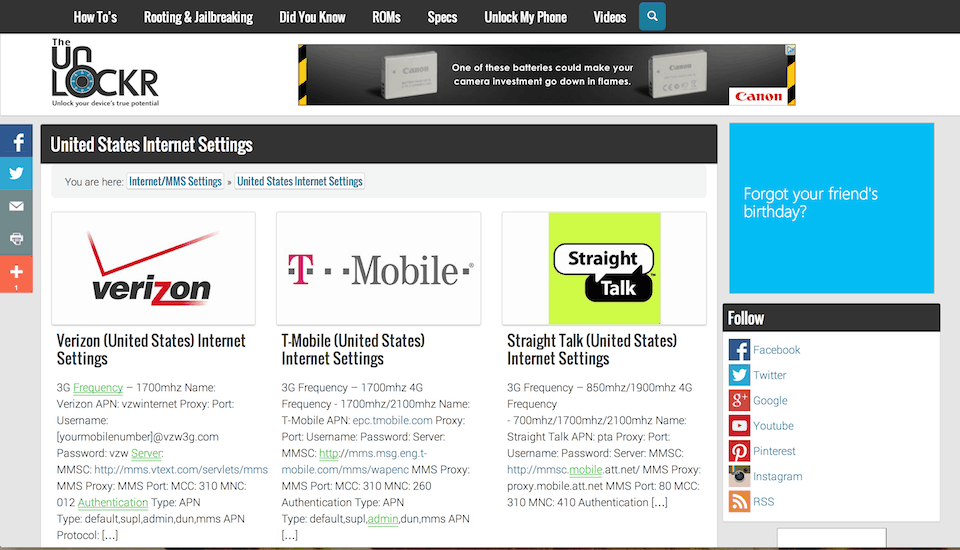
Task: Open the Unlock My Phone menu
Action: point(525,17)
